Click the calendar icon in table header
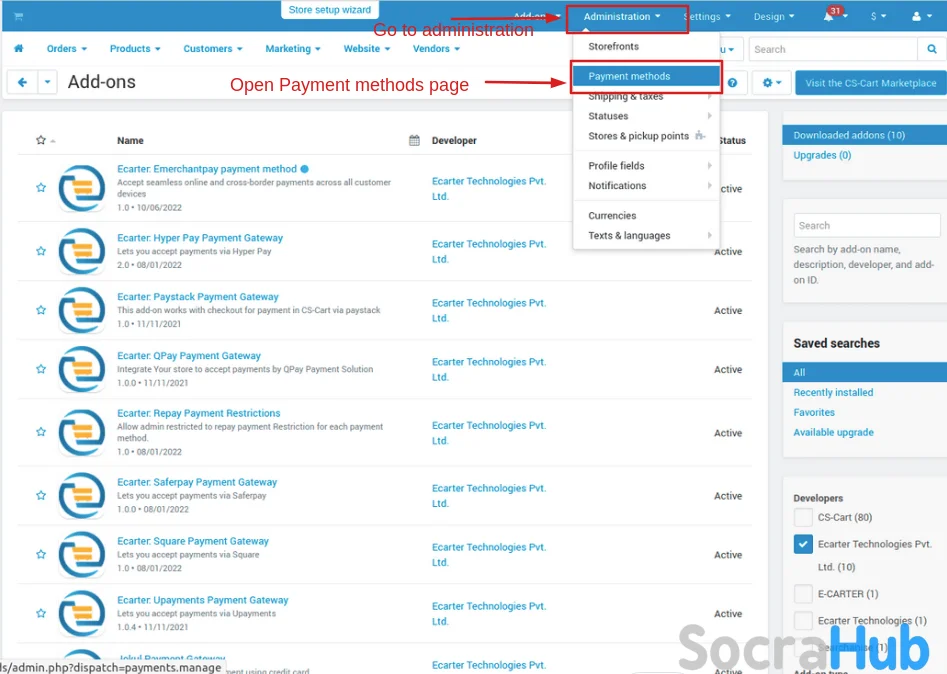 [x=414, y=141]
